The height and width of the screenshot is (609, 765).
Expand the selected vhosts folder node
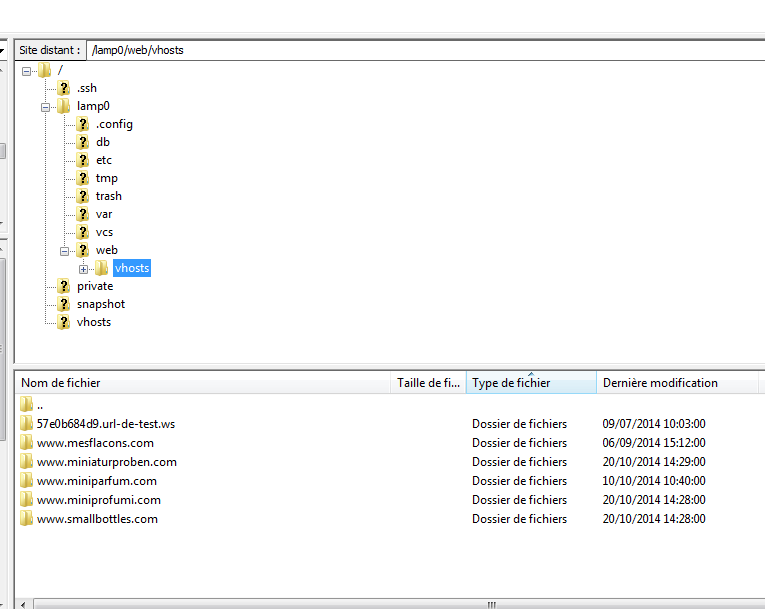pyautogui.click(x=83, y=269)
